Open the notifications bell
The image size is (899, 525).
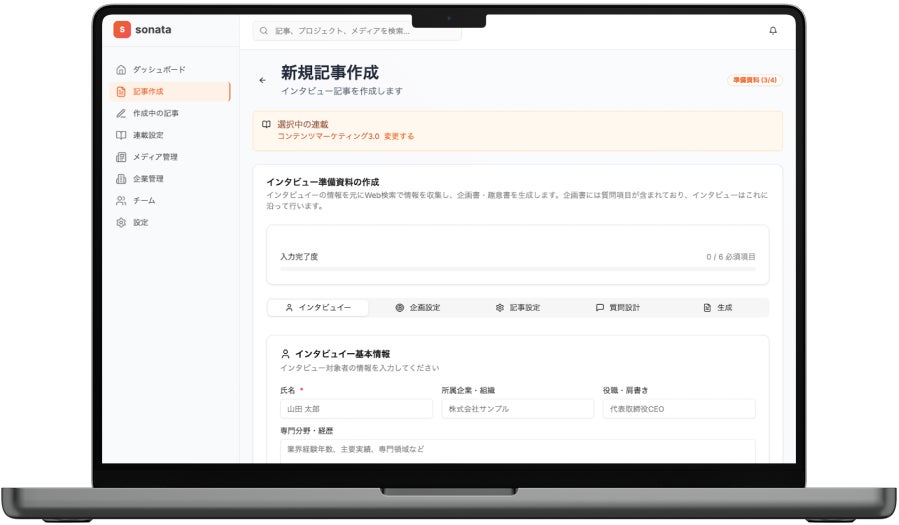773,30
